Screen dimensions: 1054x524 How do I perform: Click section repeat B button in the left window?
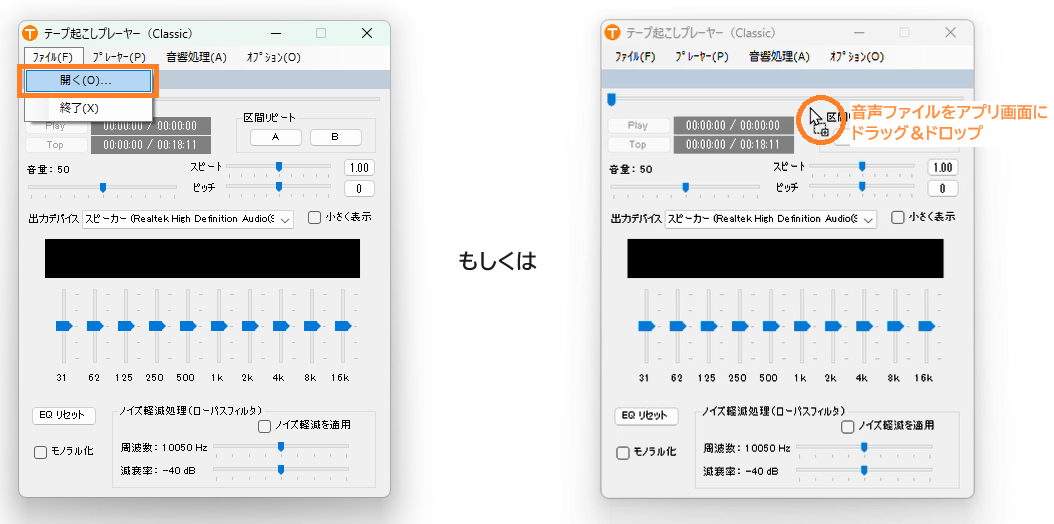[335, 137]
